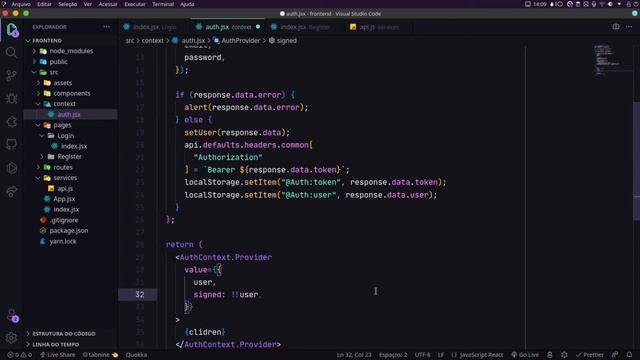Open the Seleção menu
Viewport: 640px width, 360px height.
pos(68,4)
